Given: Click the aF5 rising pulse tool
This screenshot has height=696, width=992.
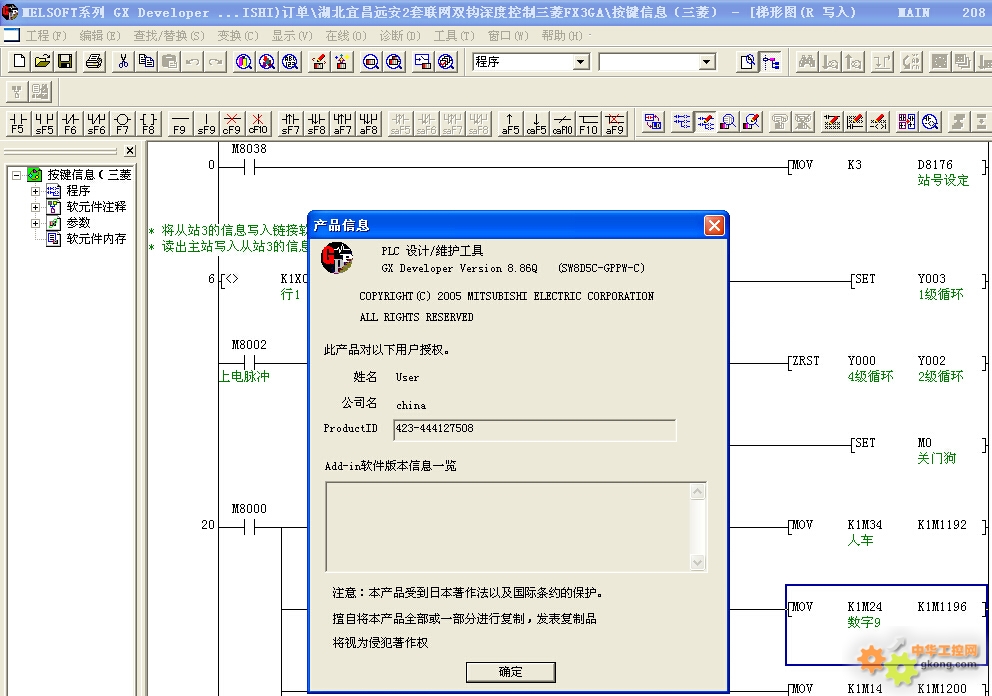Looking at the screenshot, I should tap(510, 123).
